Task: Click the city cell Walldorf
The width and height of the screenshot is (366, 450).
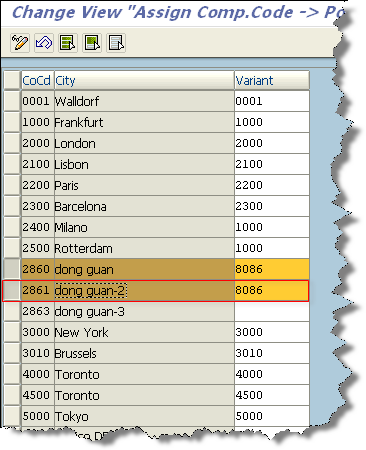Action: tap(144, 101)
